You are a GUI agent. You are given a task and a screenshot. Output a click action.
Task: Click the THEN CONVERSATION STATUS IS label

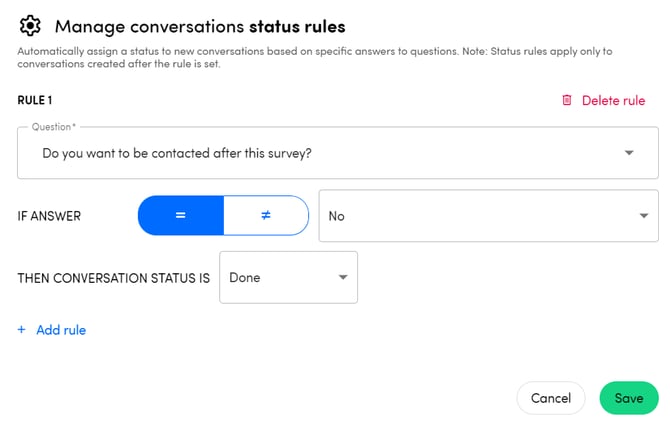pyautogui.click(x=113, y=277)
